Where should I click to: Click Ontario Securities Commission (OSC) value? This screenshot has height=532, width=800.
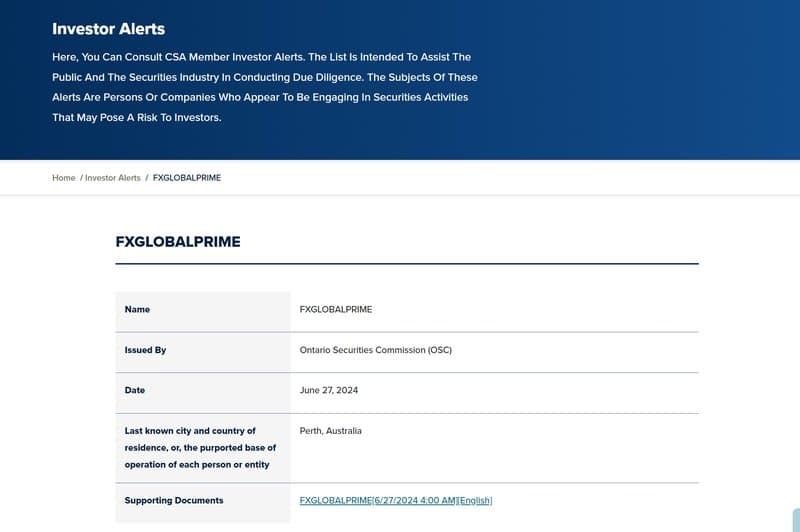click(376, 350)
